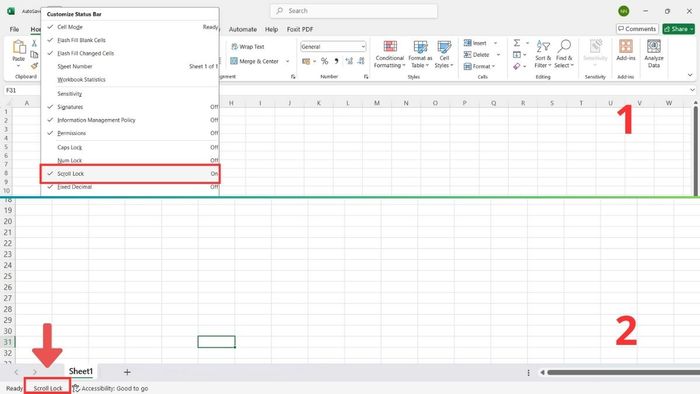Launch Analyze Data from the ribbon
Screen dimensions: 700x394
click(x=654, y=54)
